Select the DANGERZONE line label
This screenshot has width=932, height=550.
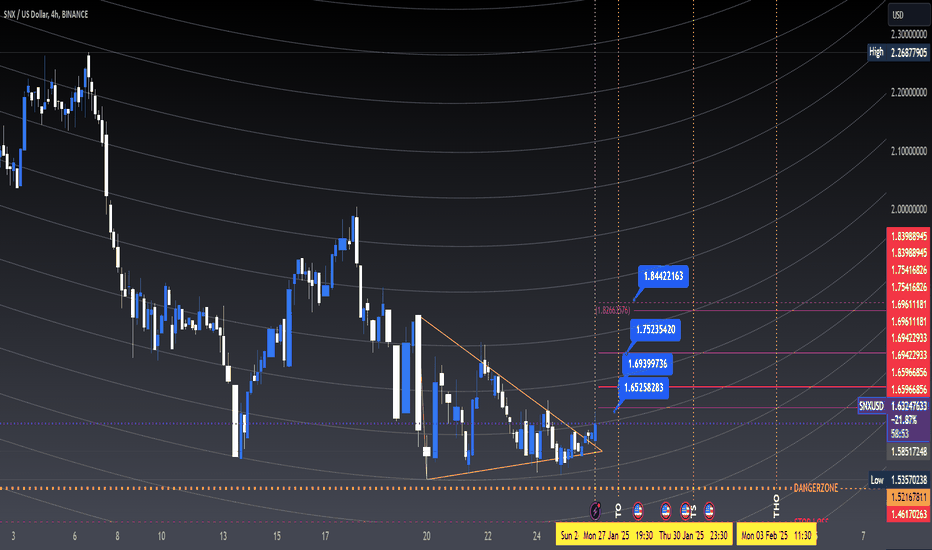click(816, 488)
